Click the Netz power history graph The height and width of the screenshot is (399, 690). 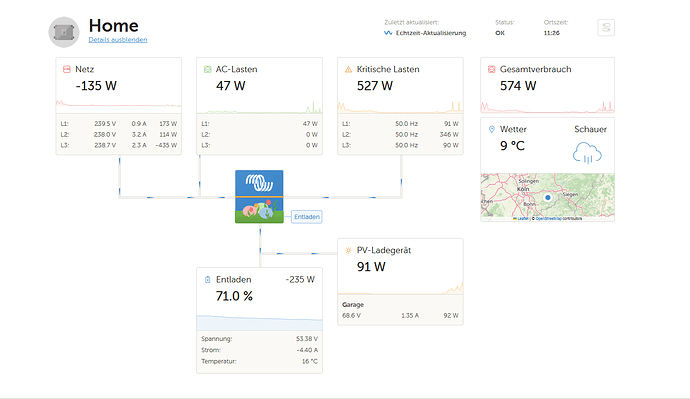coord(118,105)
